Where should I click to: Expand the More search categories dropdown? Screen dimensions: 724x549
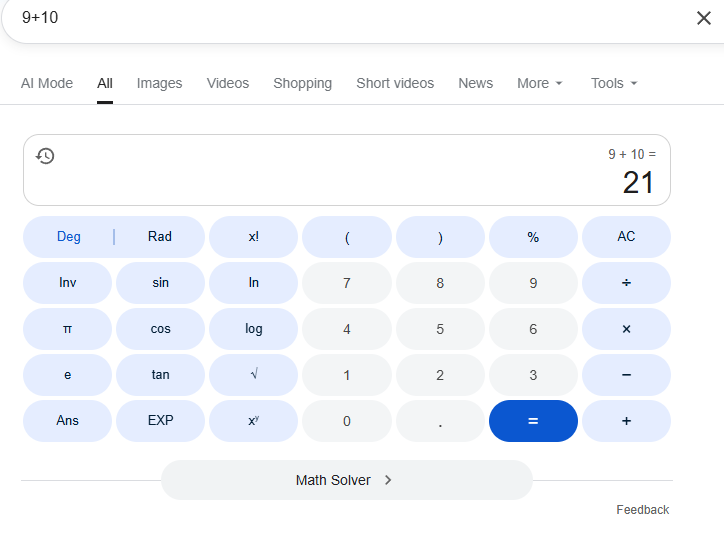pyautogui.click(x=540, y=83)
